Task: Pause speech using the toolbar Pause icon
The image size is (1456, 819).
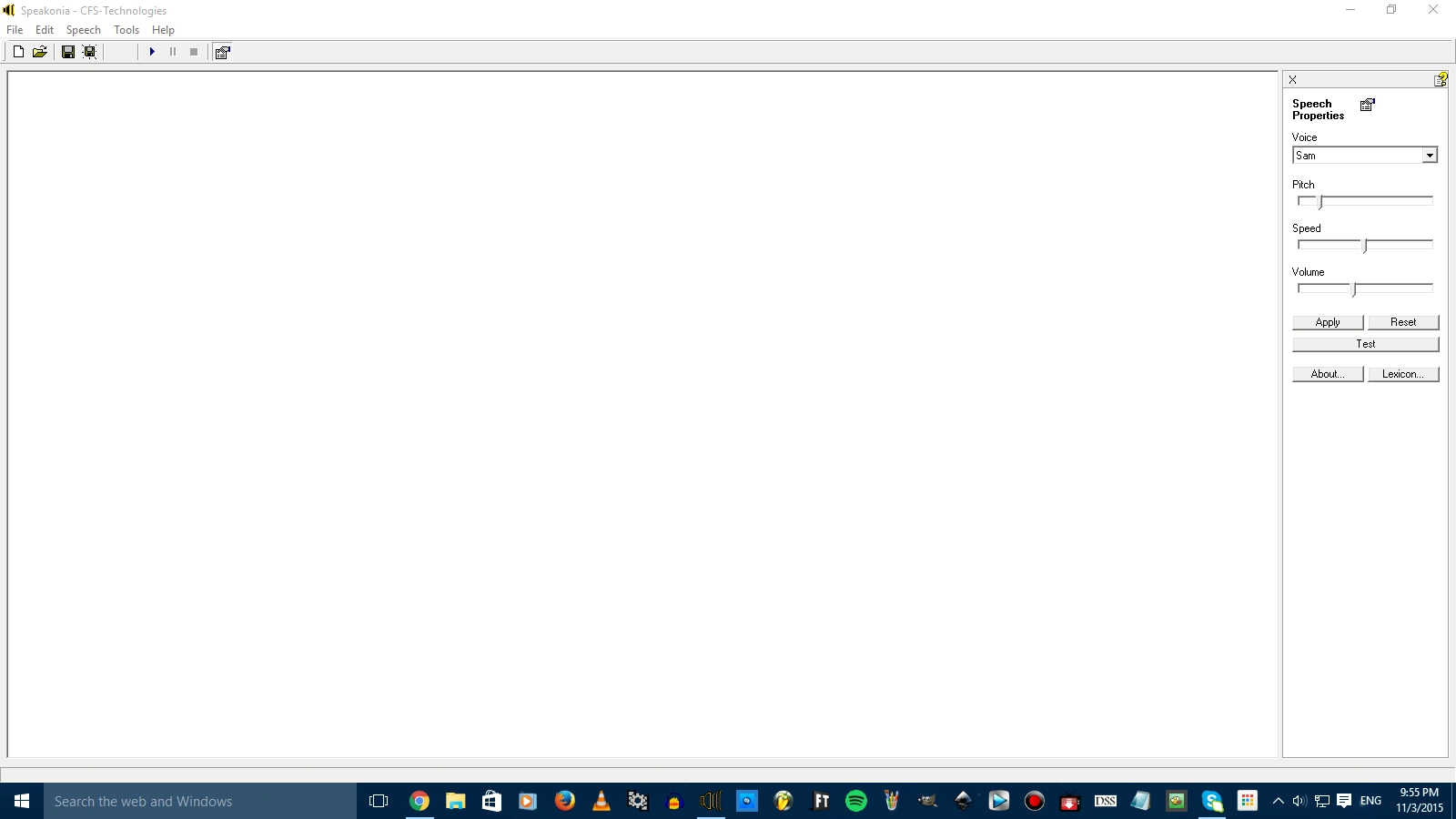Action: (173, 52)
